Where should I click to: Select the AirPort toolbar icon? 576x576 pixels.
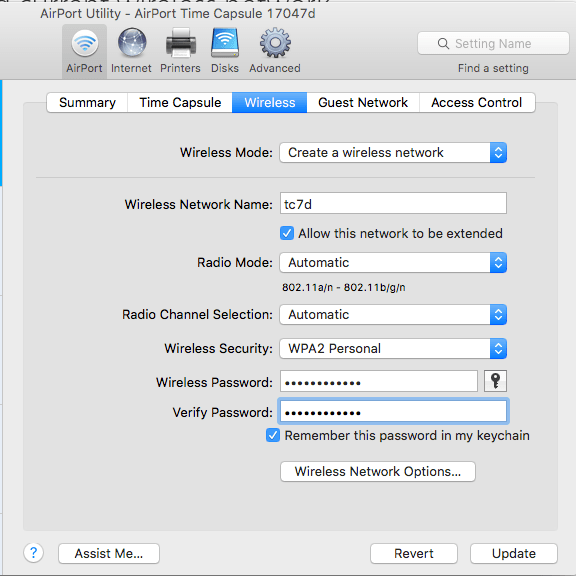pyautogui.click(x=84, y=51)
